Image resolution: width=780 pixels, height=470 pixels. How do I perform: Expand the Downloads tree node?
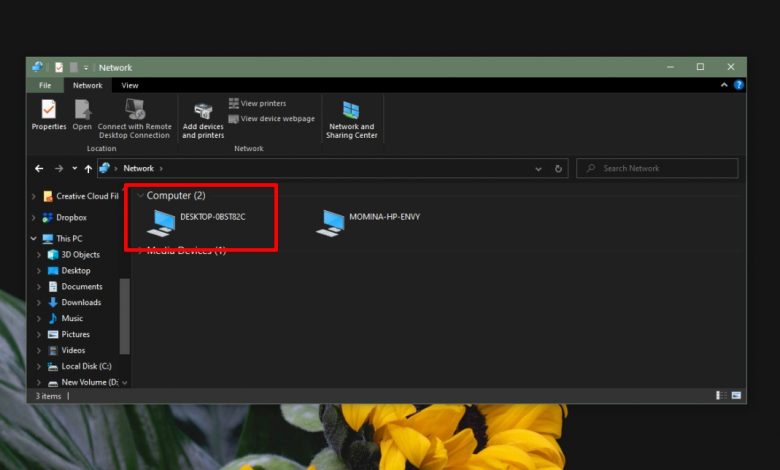point(39,302)
